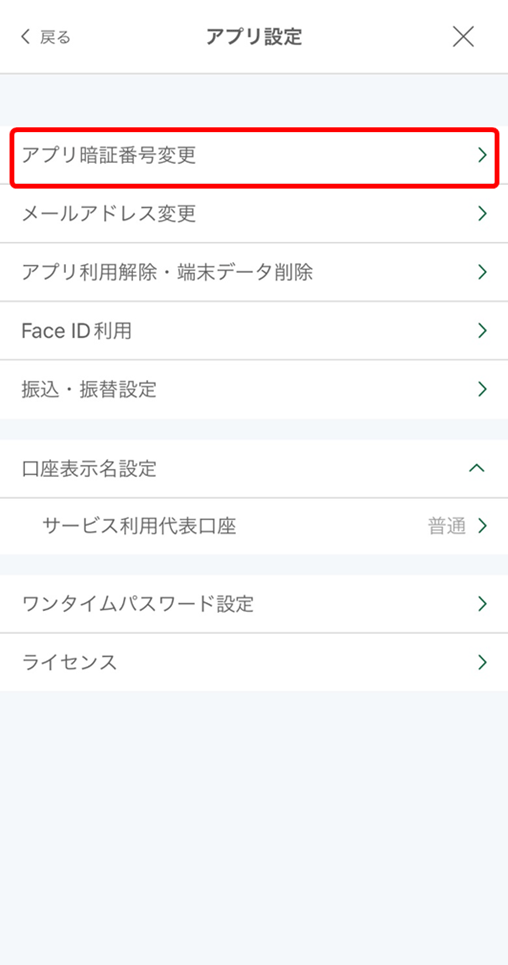Open 普通 account type chevron
The width and height of the screenshot is (508, 965).
pyautogui.click(x=482, y=526)
